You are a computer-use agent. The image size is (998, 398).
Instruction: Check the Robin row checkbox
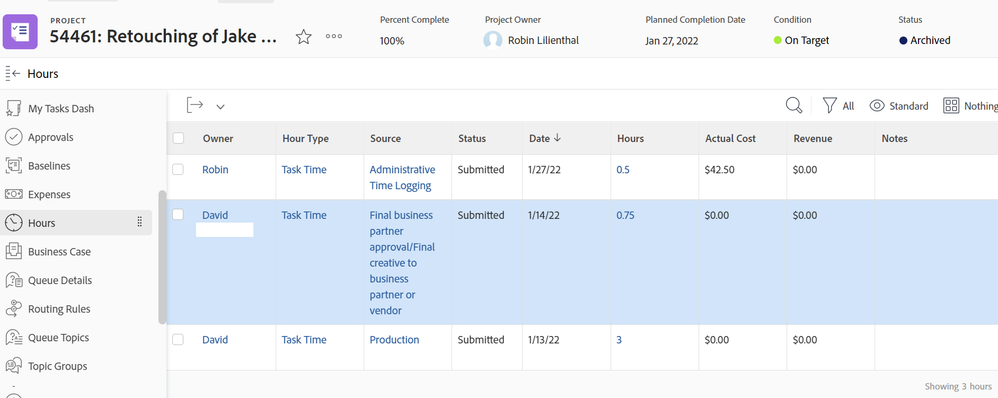(x=178, y=169)
